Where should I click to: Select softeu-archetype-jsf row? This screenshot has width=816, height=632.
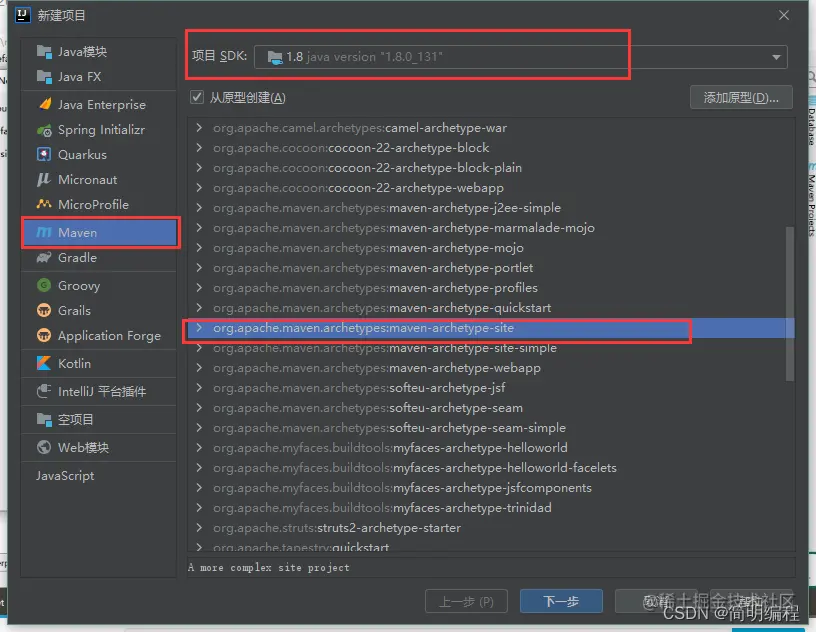491,388
